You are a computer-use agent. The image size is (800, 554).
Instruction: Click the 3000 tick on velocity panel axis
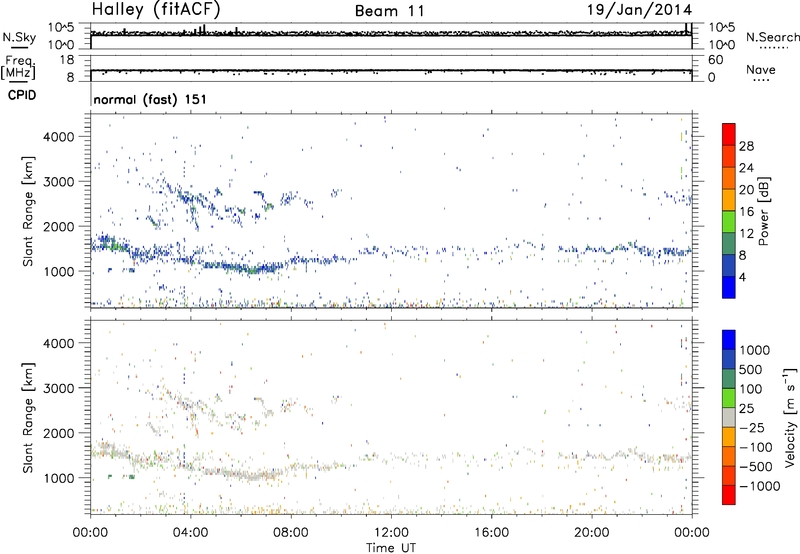(58, 388)
